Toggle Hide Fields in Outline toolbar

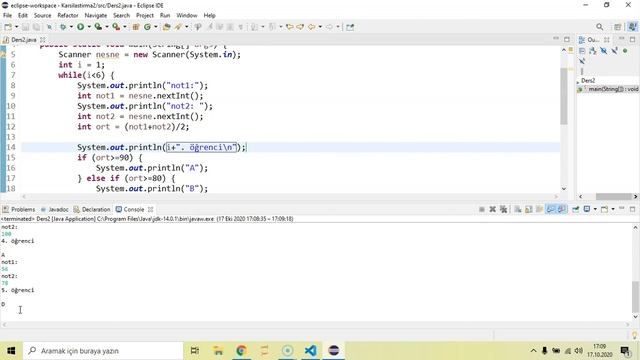click(604, 51)
